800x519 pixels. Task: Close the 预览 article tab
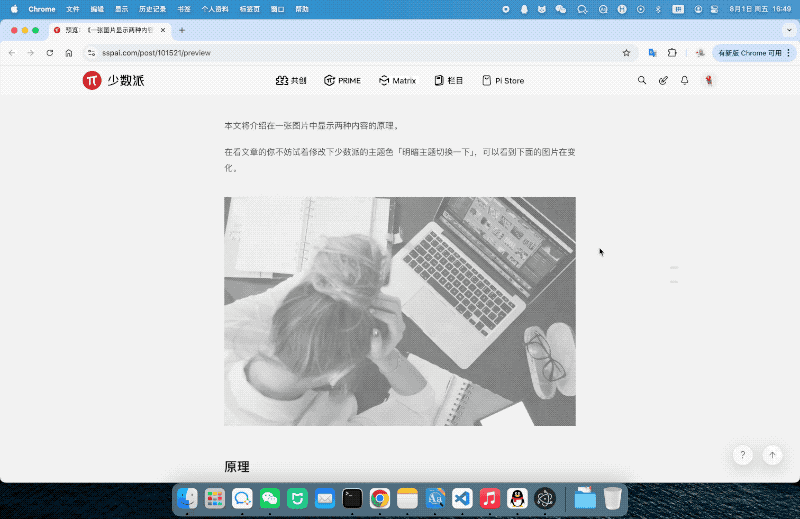pos(163,30)
